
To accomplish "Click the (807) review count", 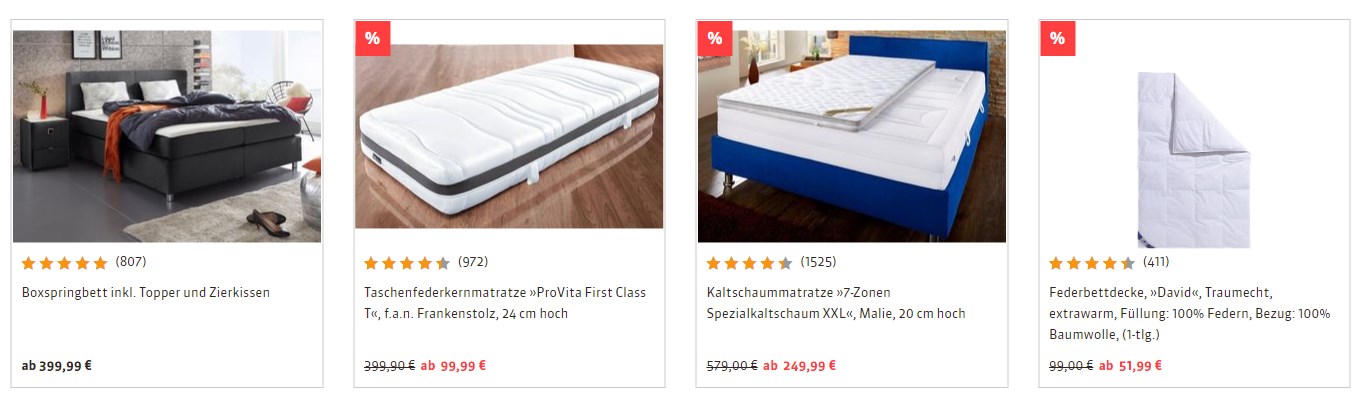I will (x=131, y=262).
